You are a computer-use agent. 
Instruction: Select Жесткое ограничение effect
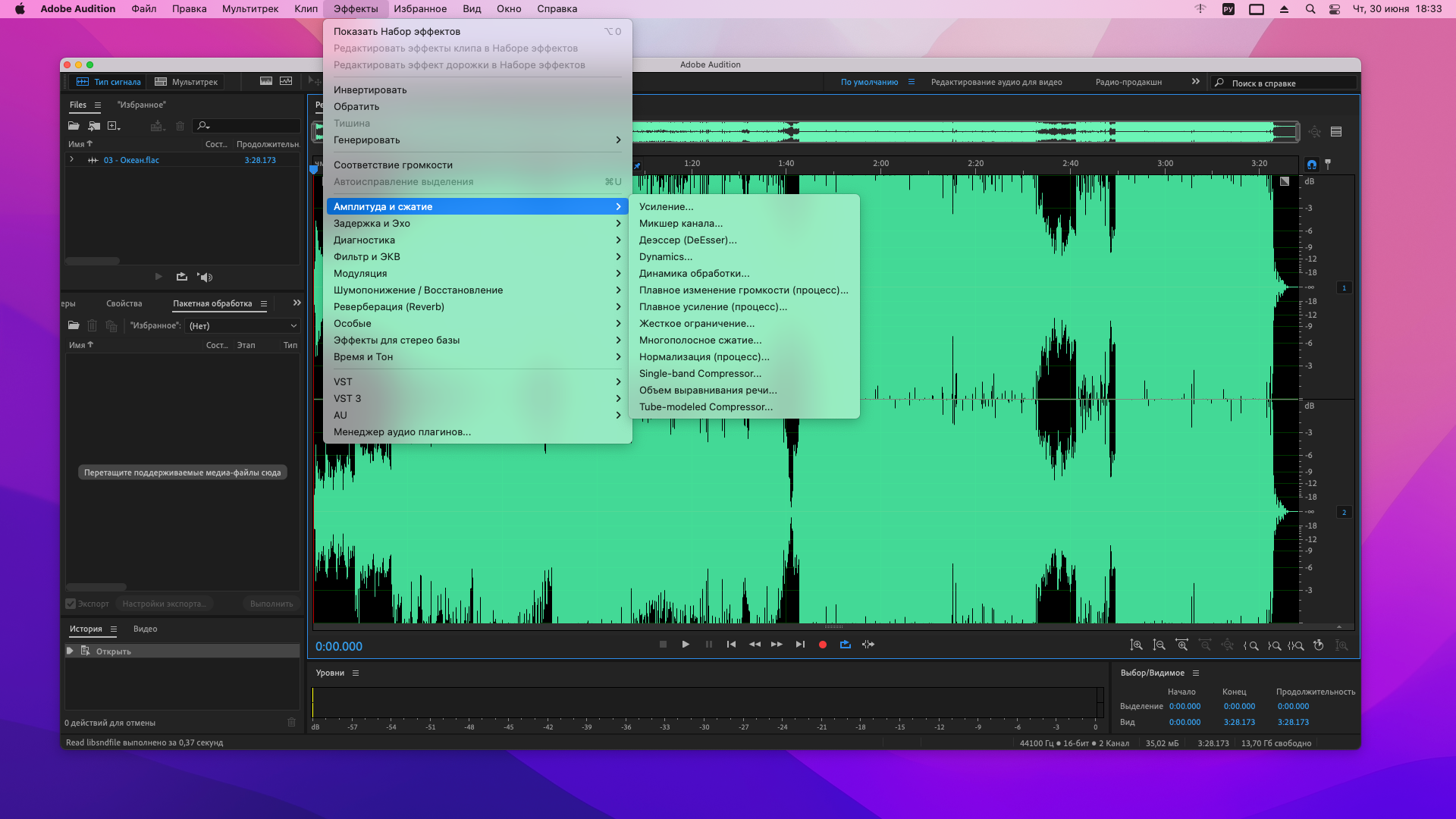[696, 323]
